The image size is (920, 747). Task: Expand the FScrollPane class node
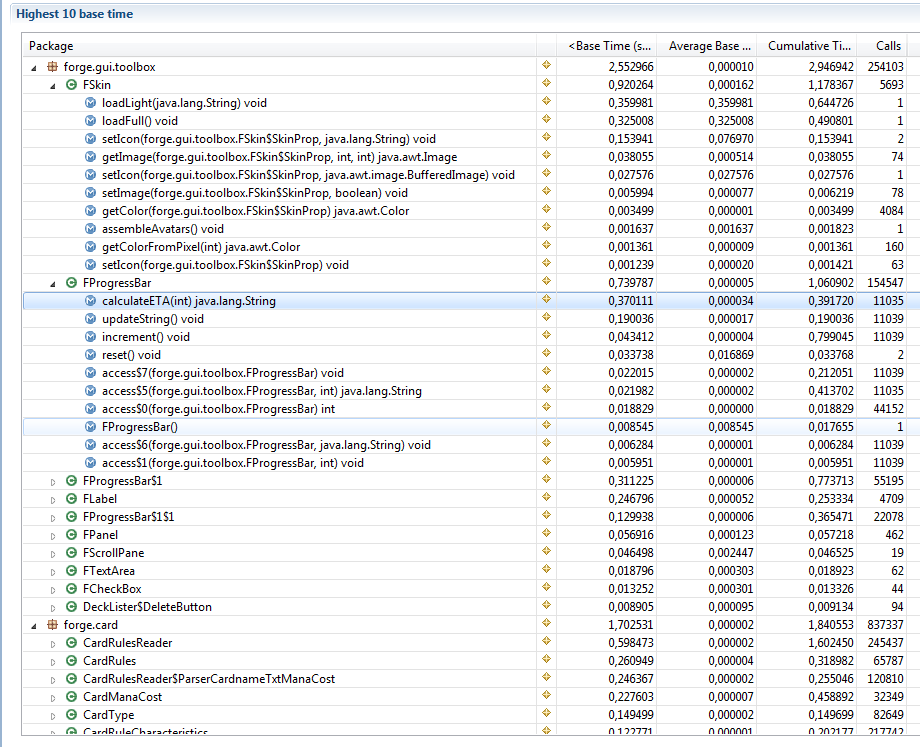53,553
